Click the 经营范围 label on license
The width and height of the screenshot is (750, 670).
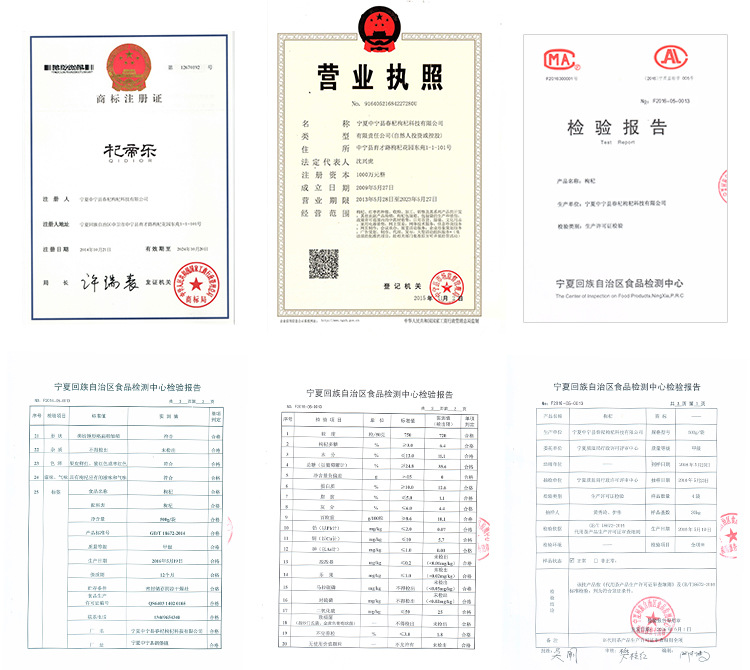[325, 213]
